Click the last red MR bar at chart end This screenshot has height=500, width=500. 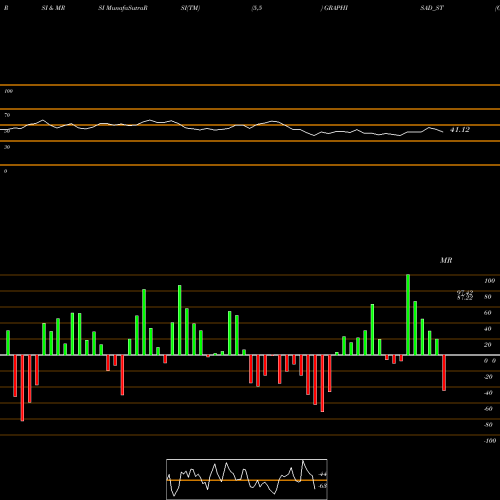click(444, 373)
